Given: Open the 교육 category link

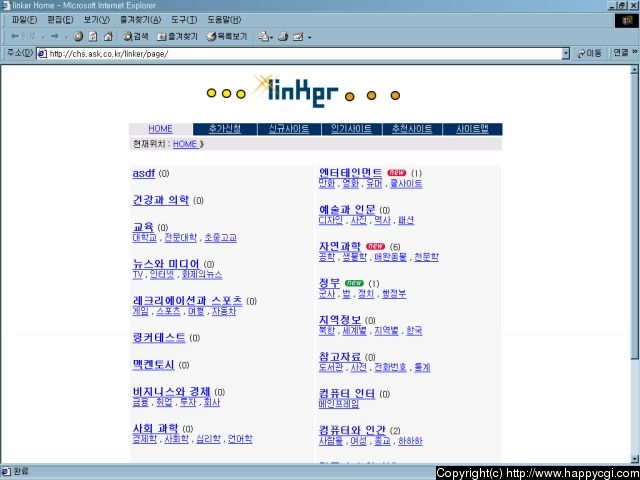Looking at the screenshot, I should point(143,227).
